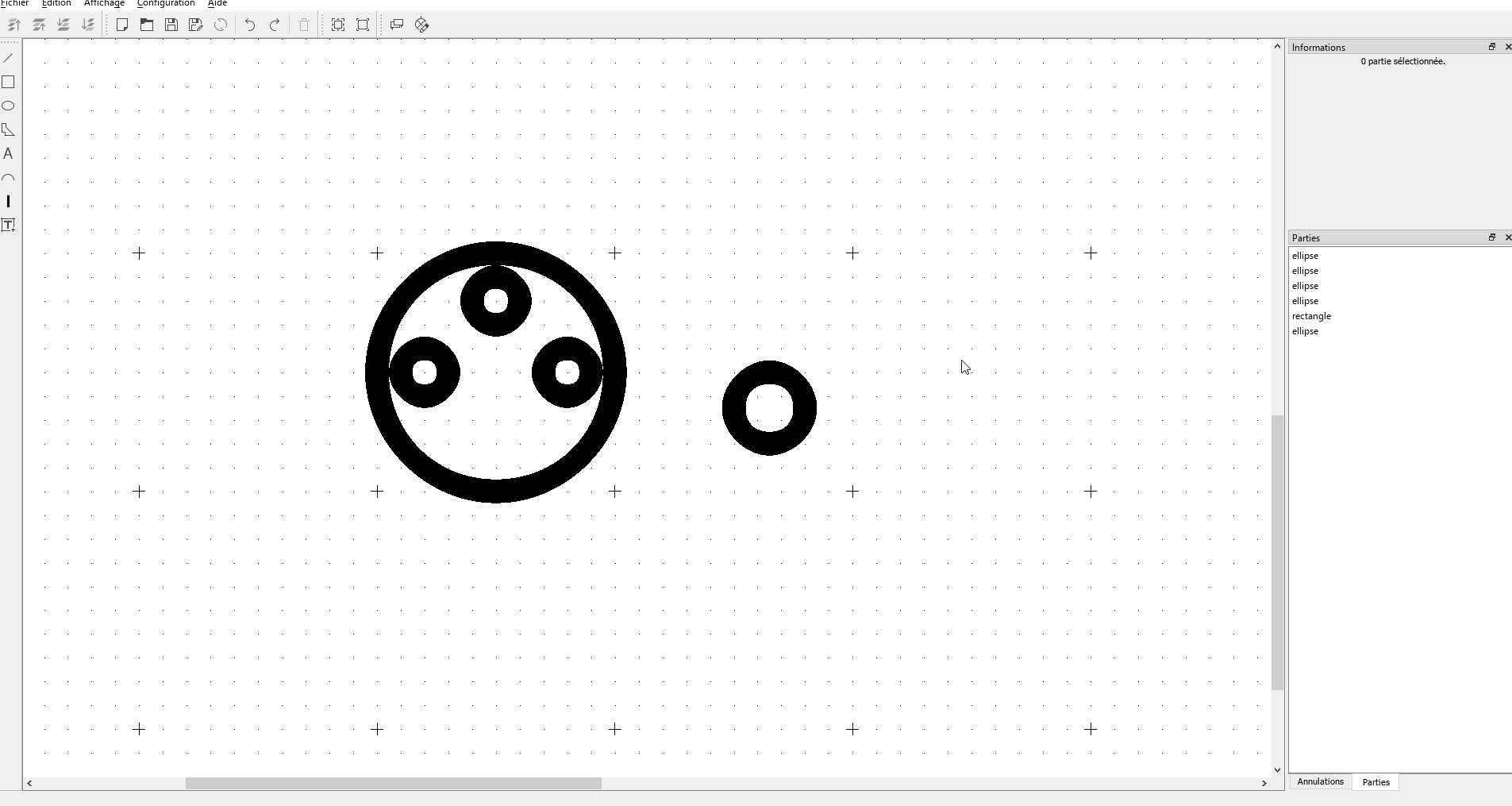Image resolution: width=1512 pixels, height=806 pixels.
Task: Open the Affichage menu
Action: click(104, 4)
